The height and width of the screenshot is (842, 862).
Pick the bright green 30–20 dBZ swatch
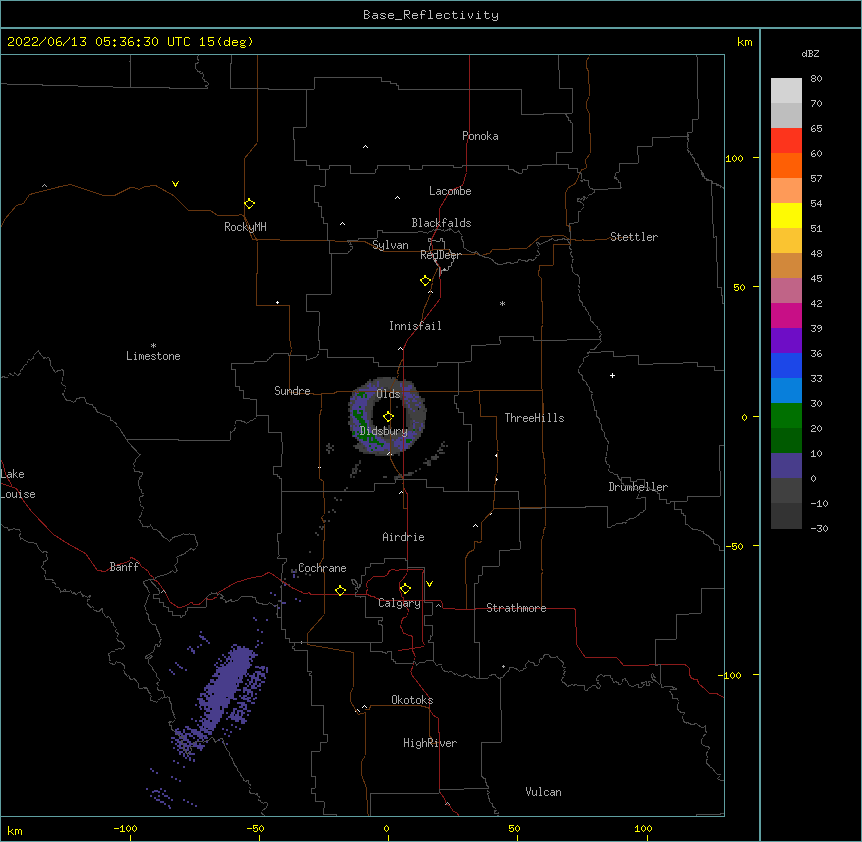pyautogui.click(x=786, y=416)
